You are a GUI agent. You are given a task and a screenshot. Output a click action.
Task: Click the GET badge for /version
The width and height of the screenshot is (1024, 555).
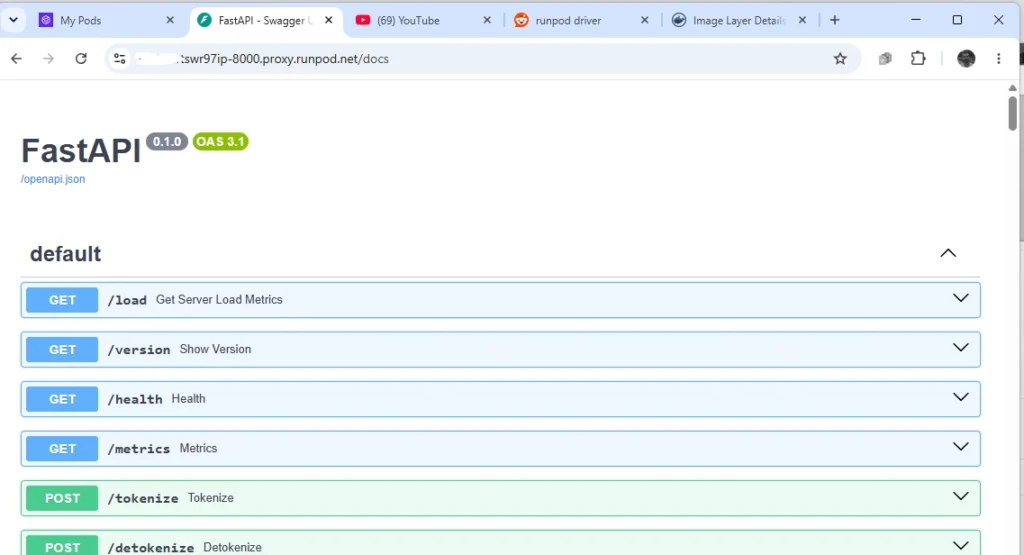tap(62, 350)
